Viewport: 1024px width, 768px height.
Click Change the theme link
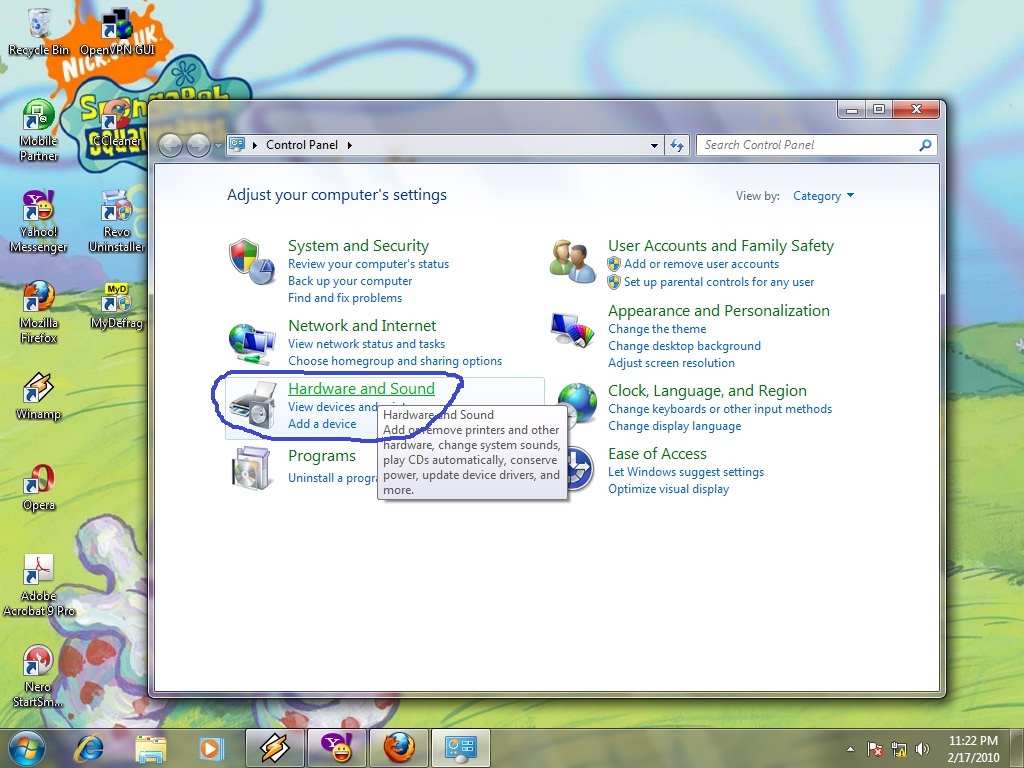pyautogui.click(x=657, y=329)
